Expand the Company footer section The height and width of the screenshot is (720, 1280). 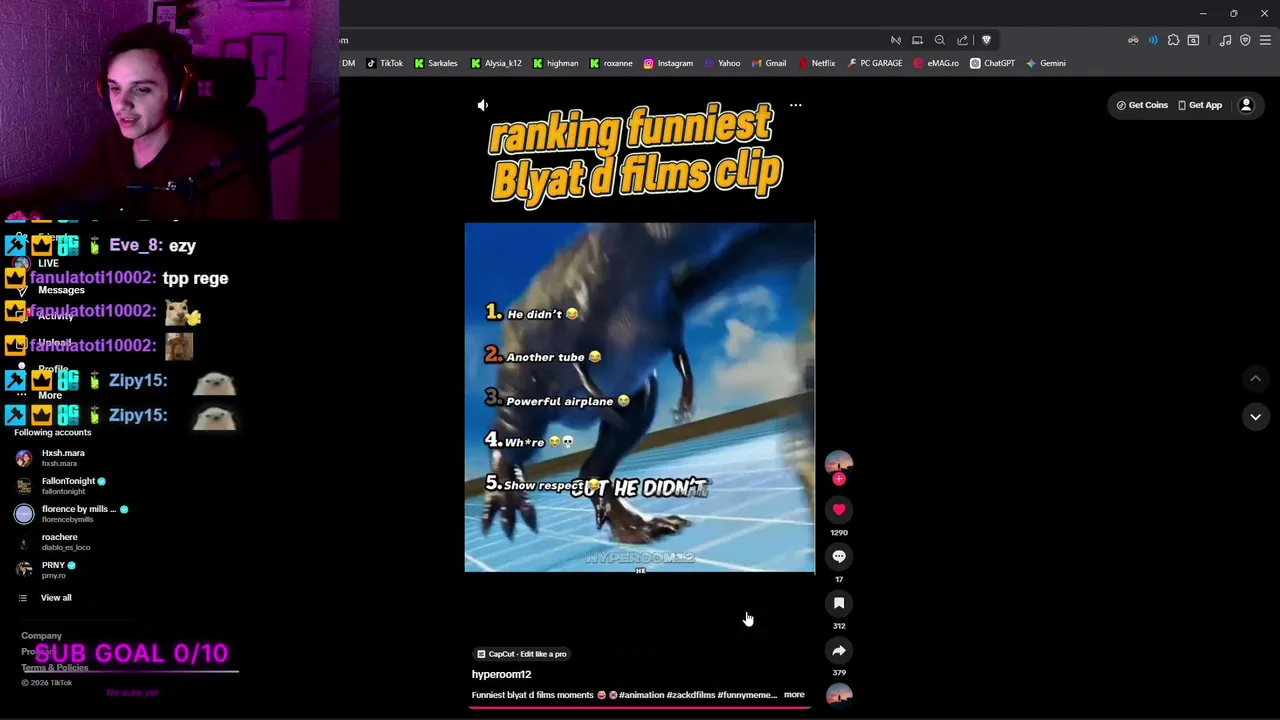[x=41, y=636]
